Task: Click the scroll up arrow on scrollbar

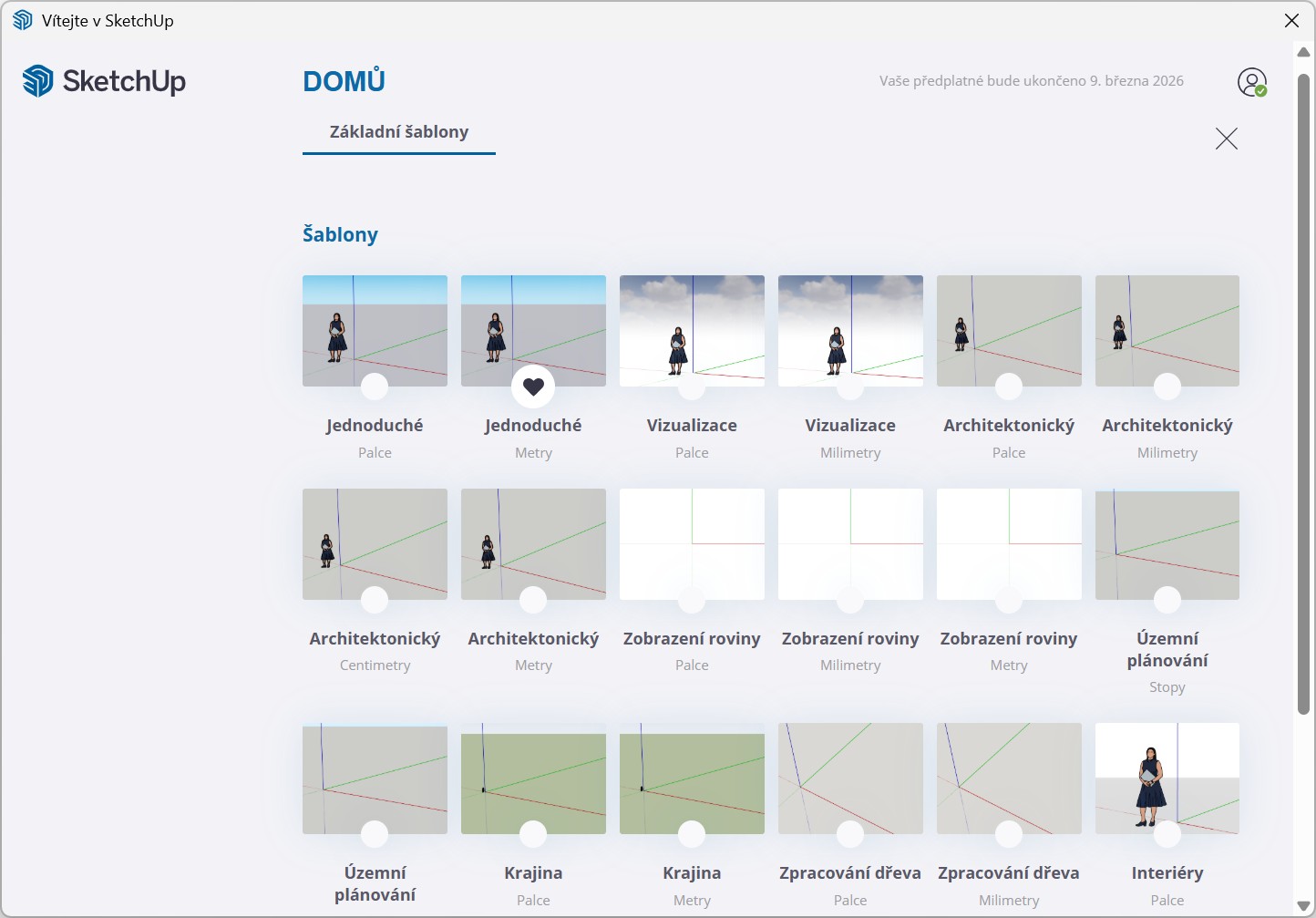Action: pyautogui.click(x=1303, y=52)
